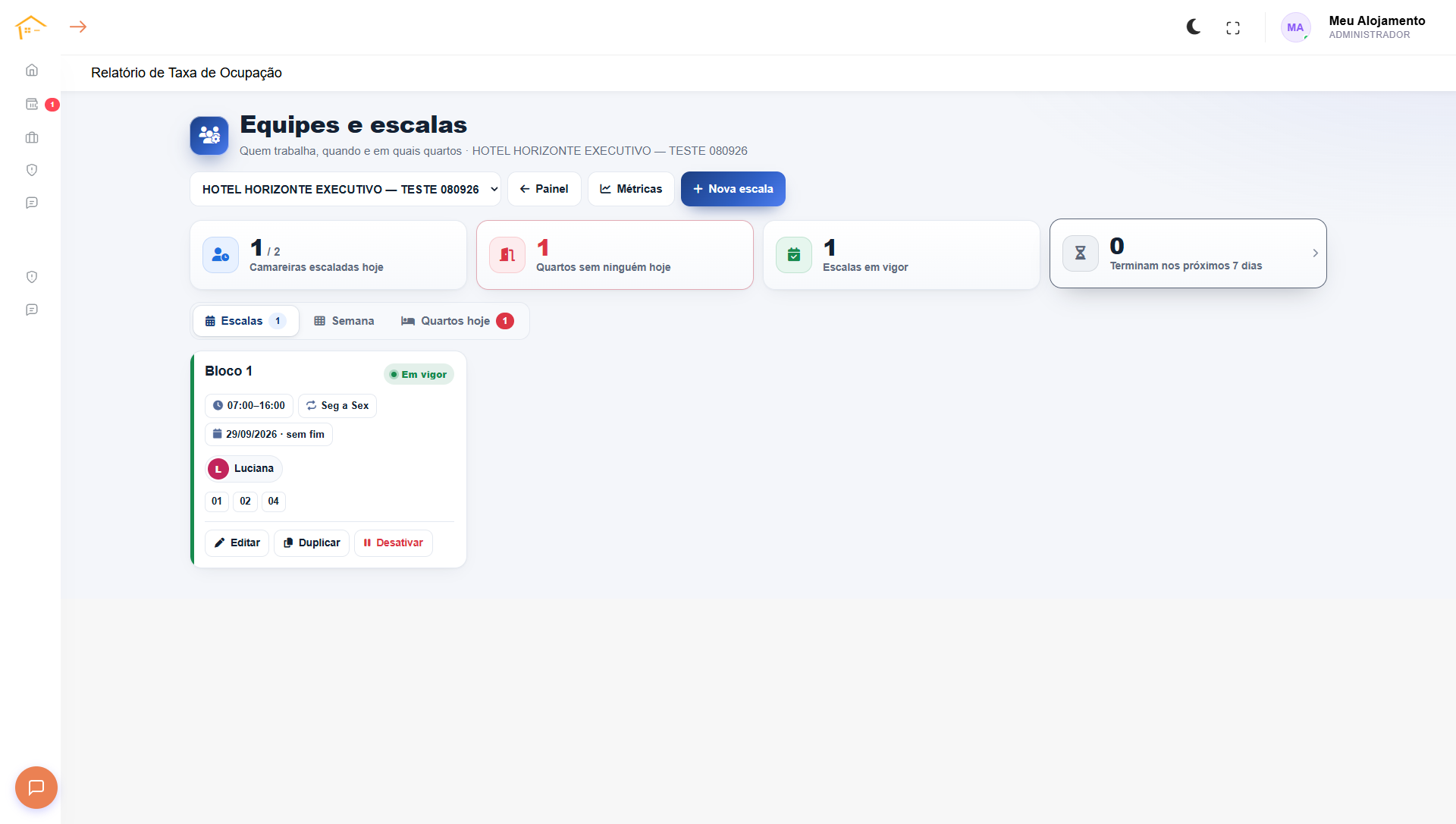Open the home icon in the sidebar
The image size is (1456, 824).
click(32, 70)
